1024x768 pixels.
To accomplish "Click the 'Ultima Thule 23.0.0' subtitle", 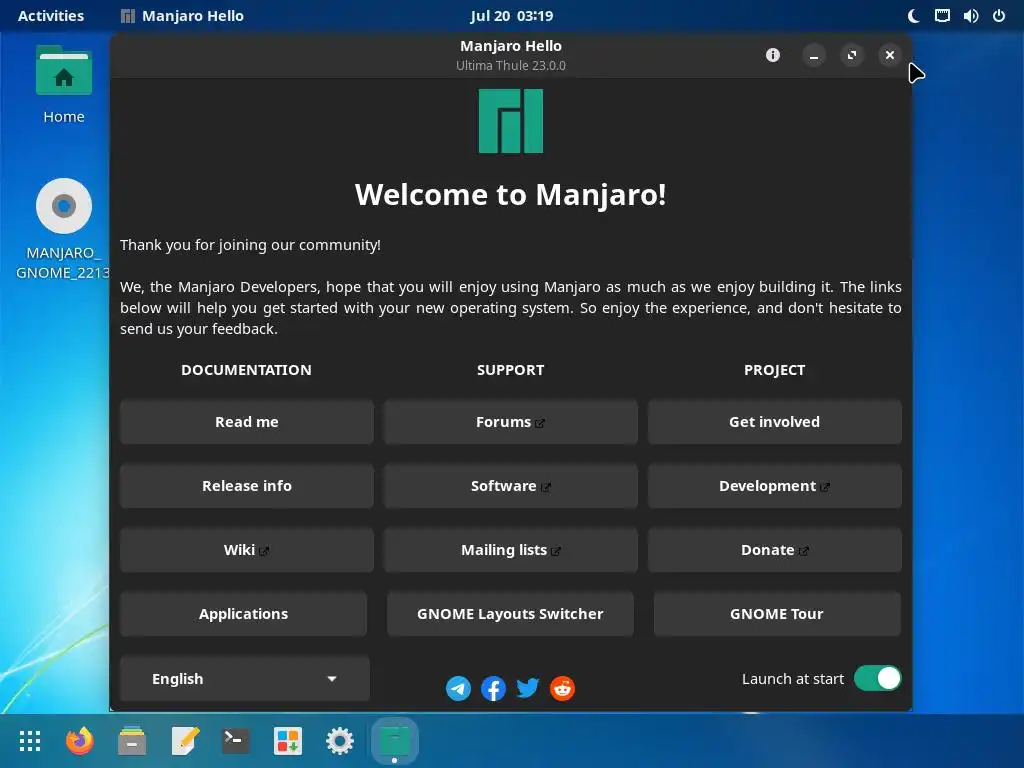I will click(x=511, y=65).
